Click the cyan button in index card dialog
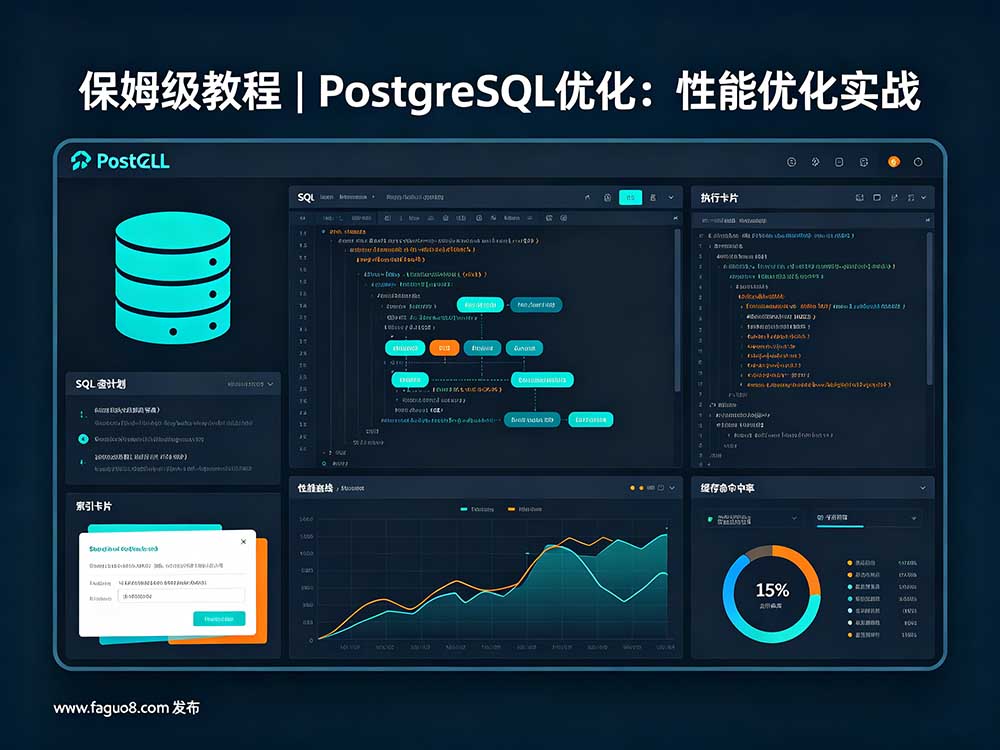Viewport: 1000px width, 750px height. coord(219,619)
